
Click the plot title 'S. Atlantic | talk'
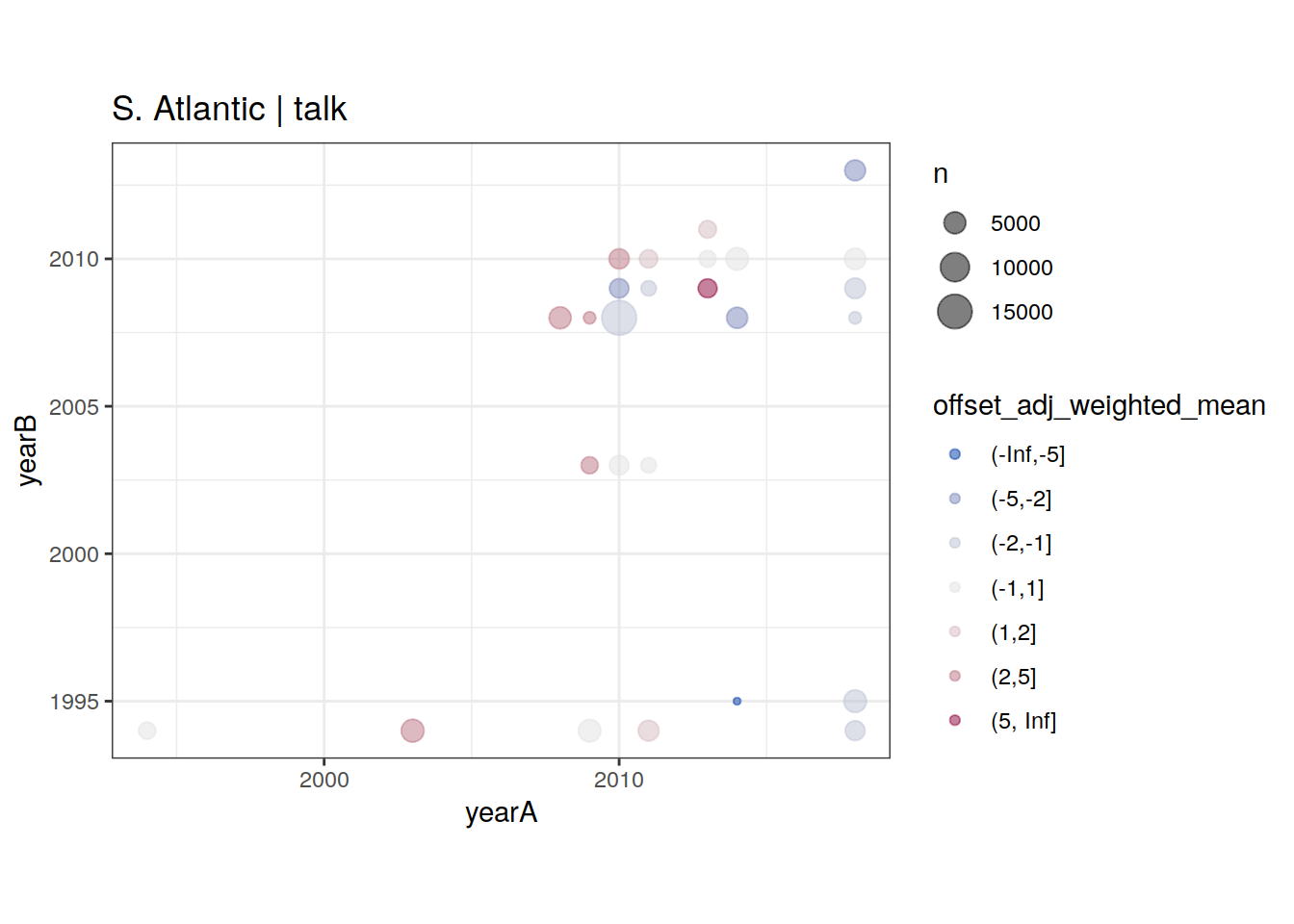coord(228,109)
